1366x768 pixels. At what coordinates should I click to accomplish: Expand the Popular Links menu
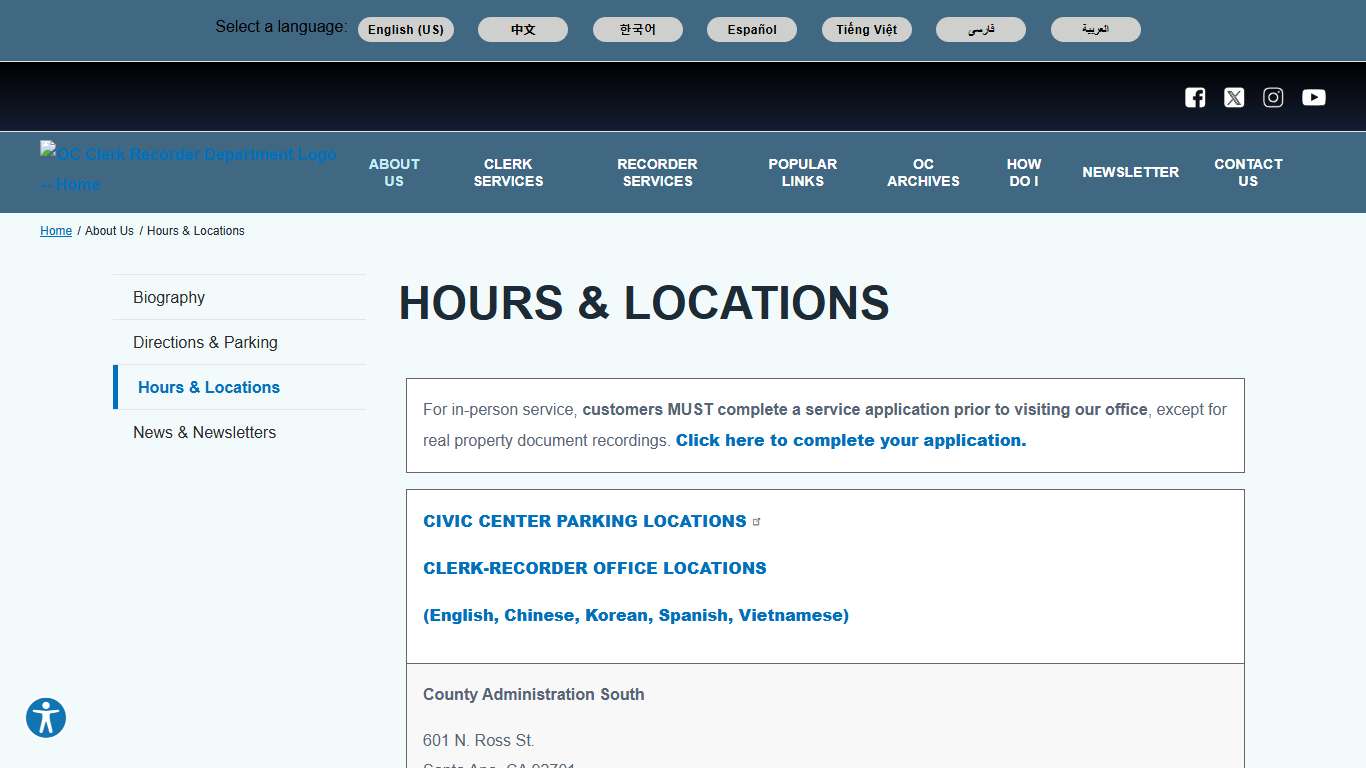[x=802, y=172]
